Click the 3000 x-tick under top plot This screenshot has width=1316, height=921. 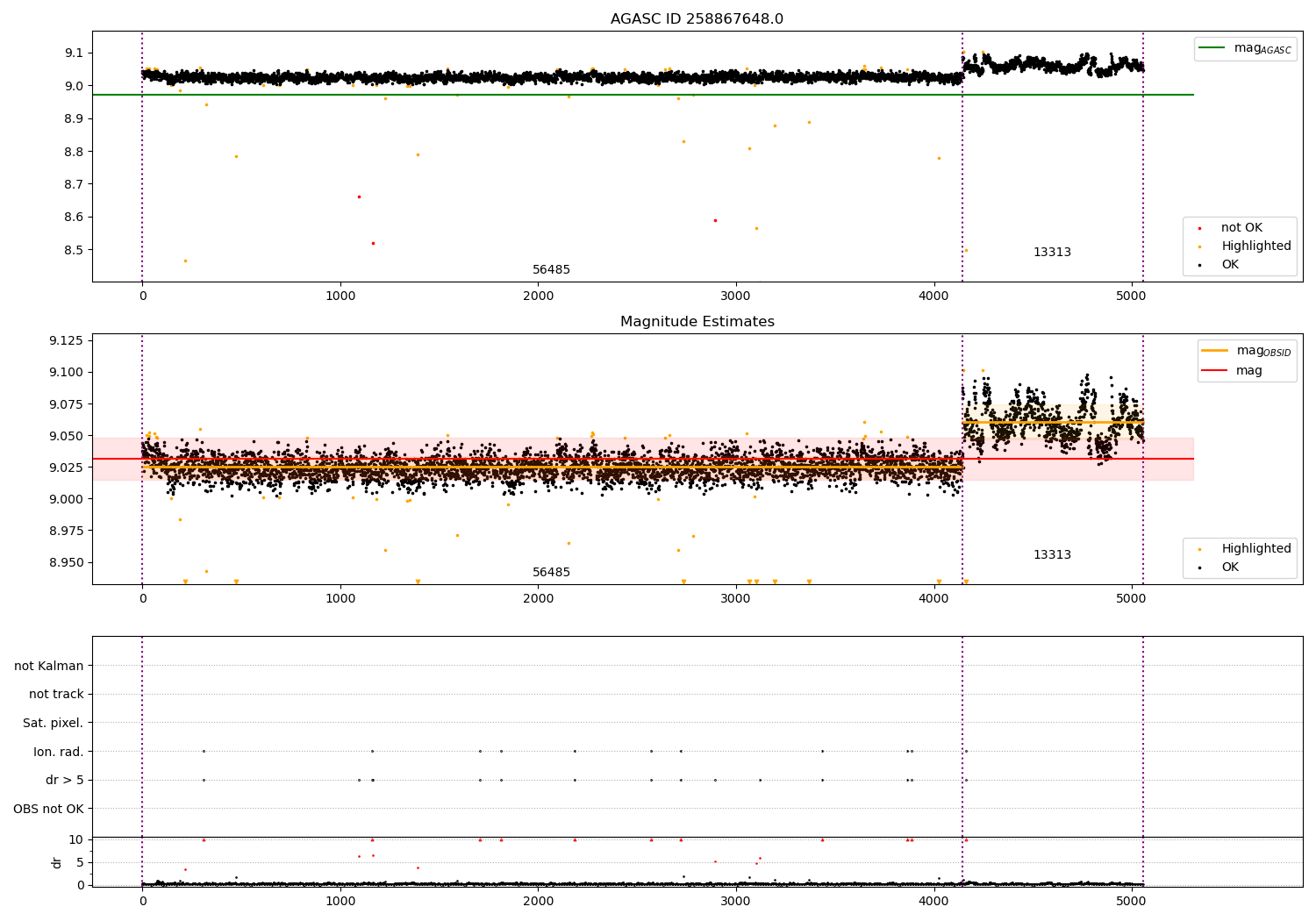coord(736,296)
